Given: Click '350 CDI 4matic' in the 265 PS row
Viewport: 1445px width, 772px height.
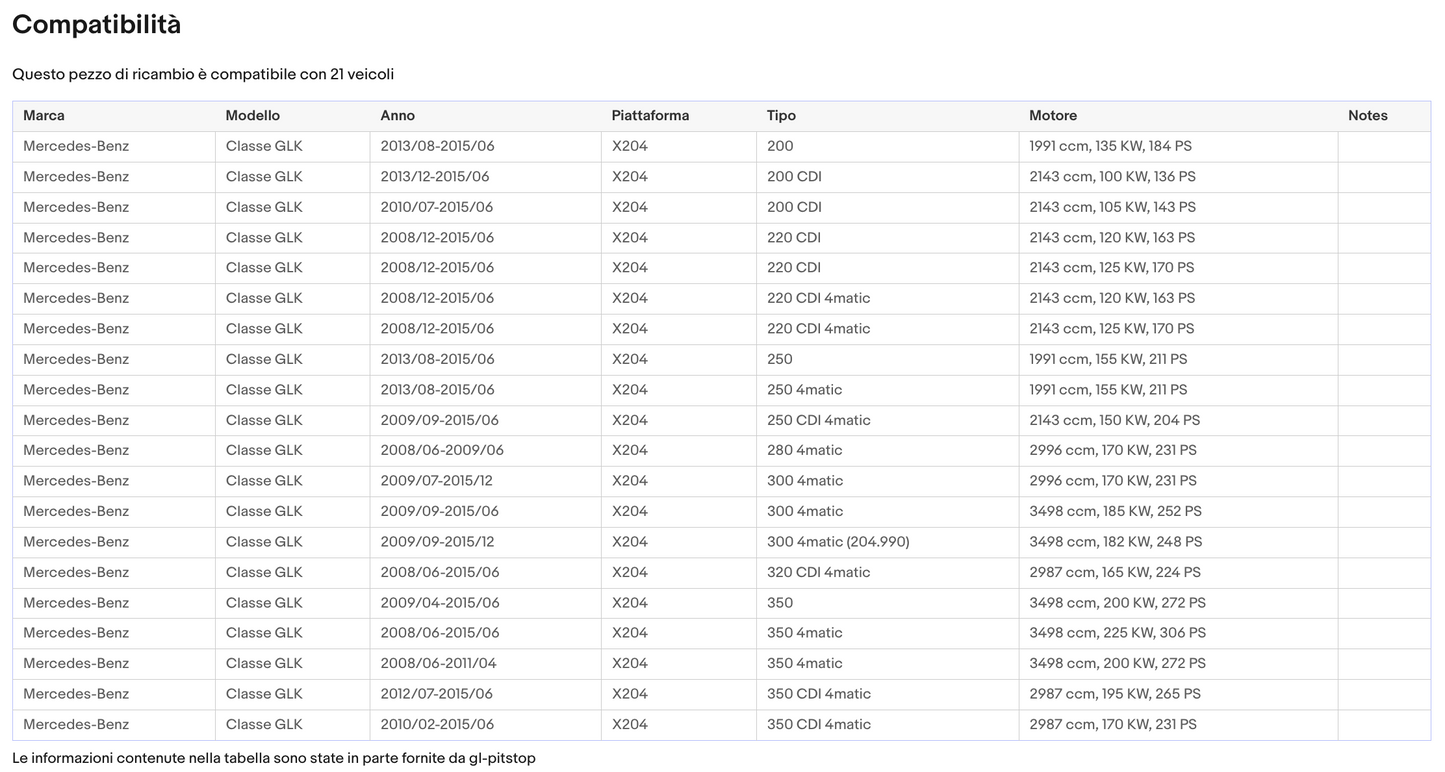Looking at the screenshot, I should tap(819, 694).
